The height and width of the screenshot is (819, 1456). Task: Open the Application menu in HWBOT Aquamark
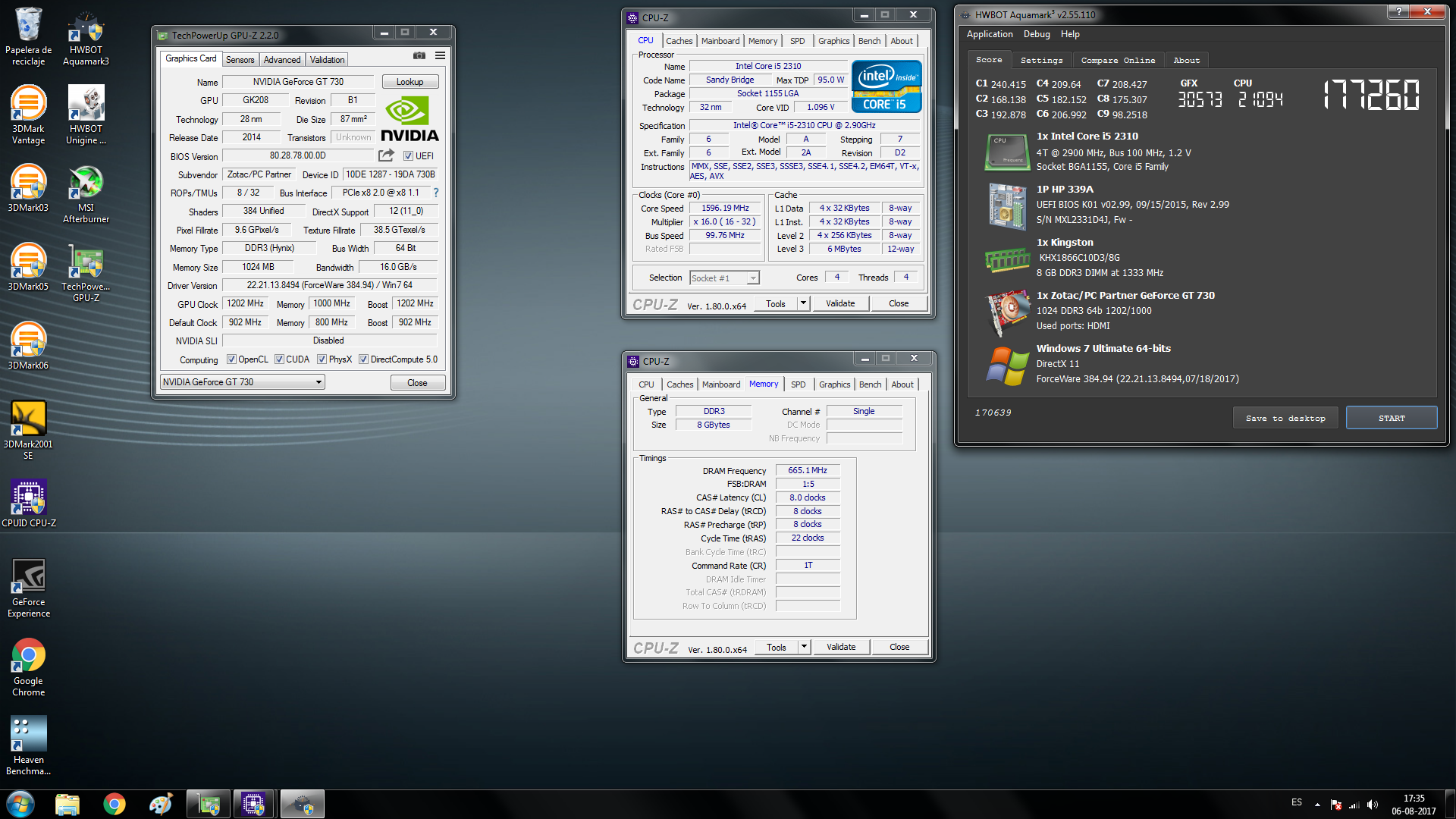(x=990, y=34)
